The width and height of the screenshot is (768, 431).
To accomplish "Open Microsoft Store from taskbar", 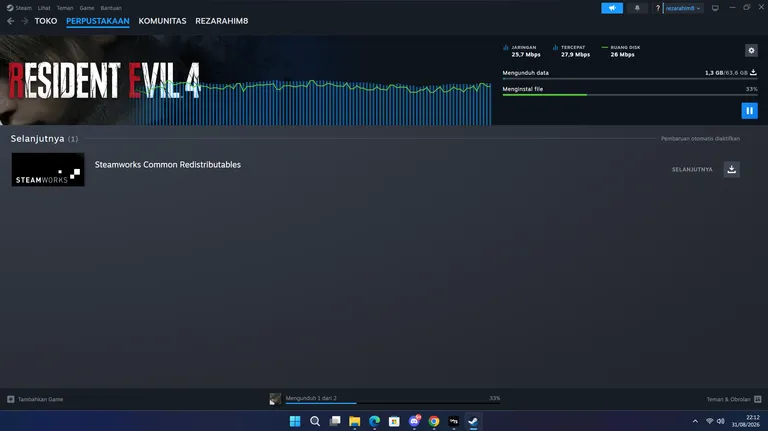I will point(394,421).
